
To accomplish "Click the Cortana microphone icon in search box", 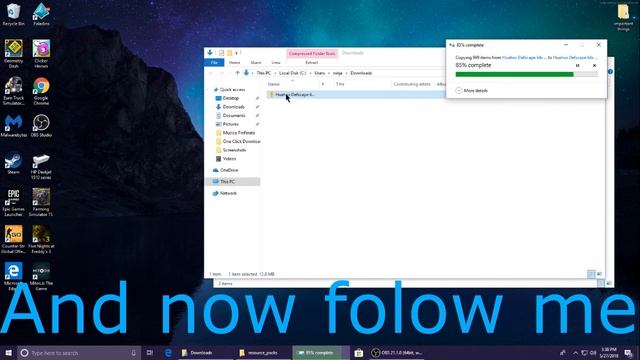I will pyautogui.click(x=133, y=353).
